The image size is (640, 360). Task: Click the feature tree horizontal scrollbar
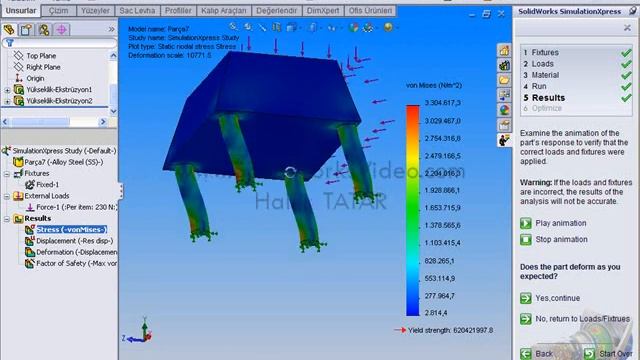tap(55, 122)
